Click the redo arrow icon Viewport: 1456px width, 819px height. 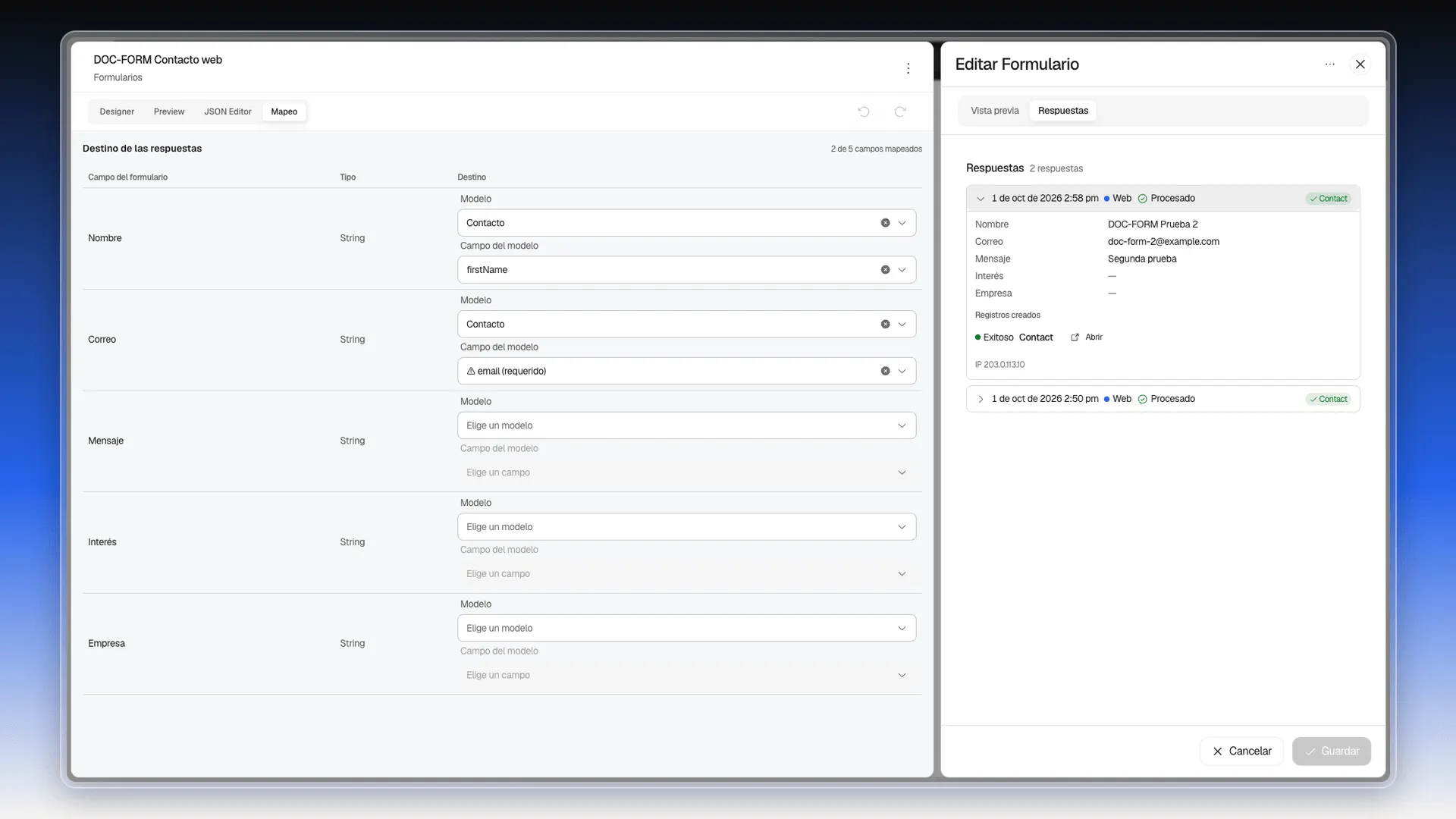(x=900, y=111)
